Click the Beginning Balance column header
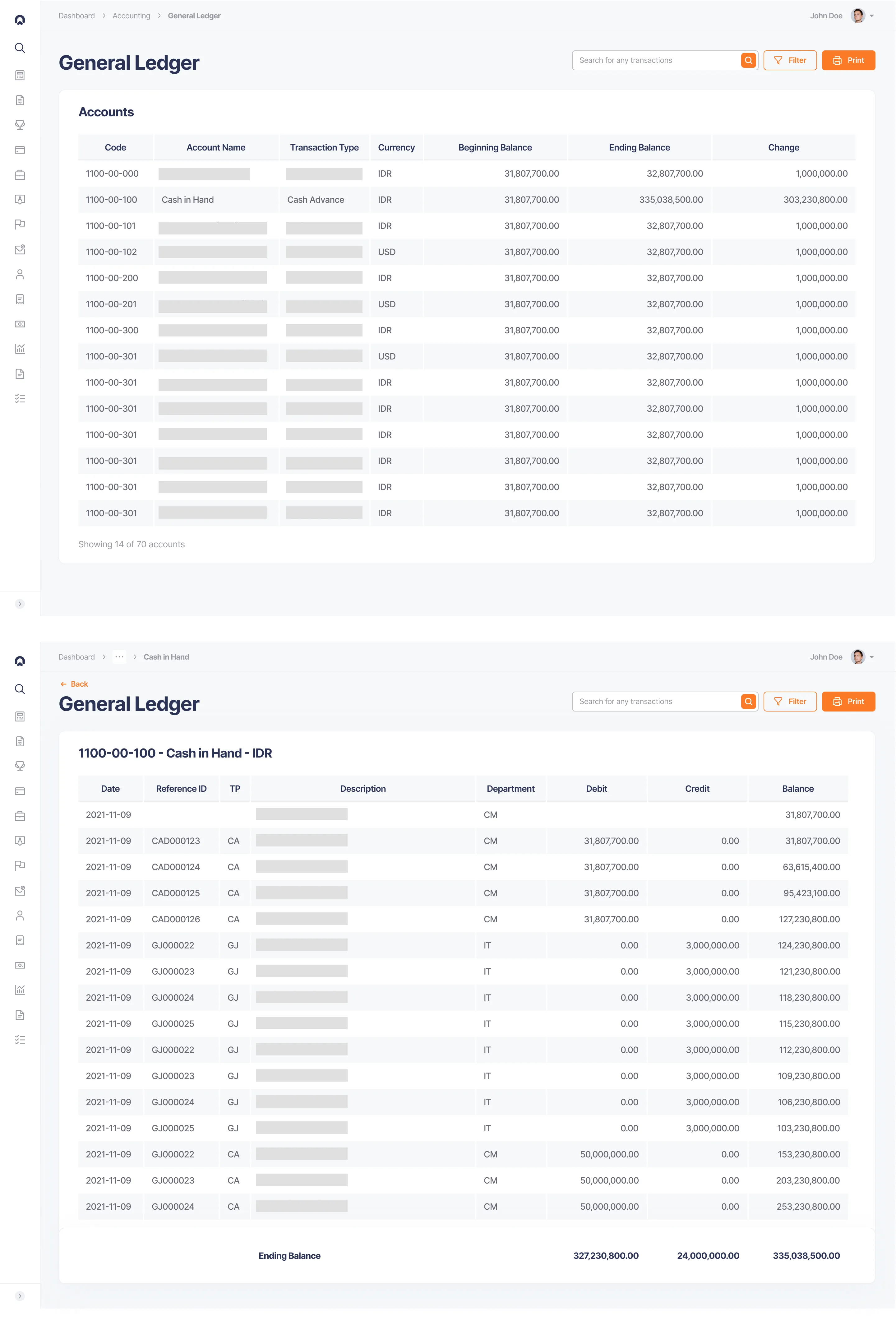 495,147
